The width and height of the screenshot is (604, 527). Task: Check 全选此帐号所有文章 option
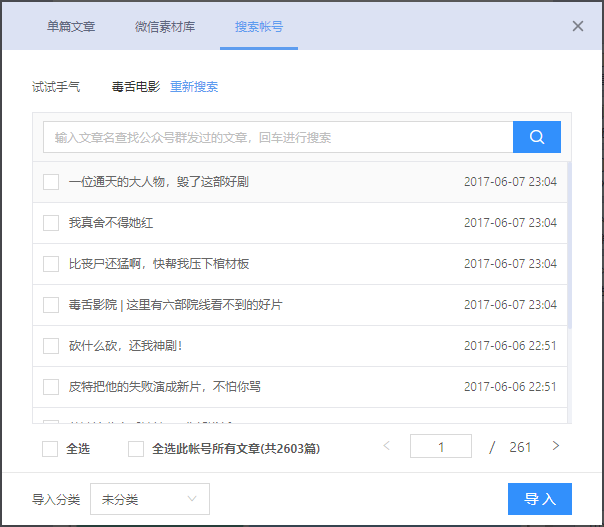coord(136,449)
